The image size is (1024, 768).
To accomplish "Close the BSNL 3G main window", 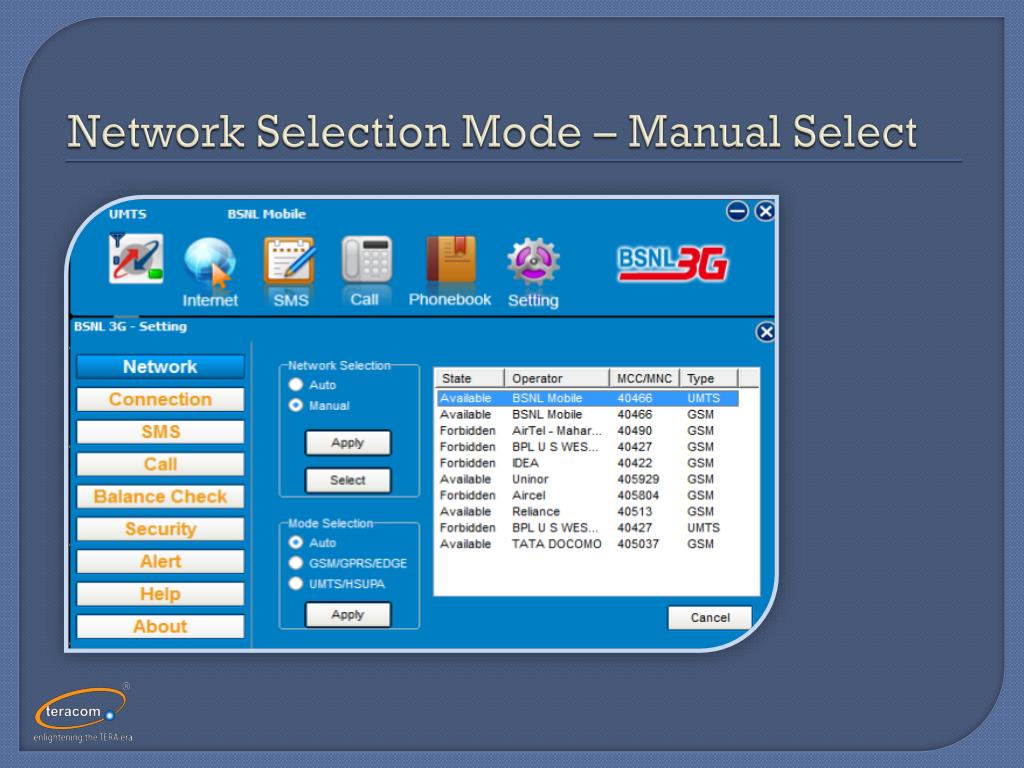I will [x=765, y=212].
